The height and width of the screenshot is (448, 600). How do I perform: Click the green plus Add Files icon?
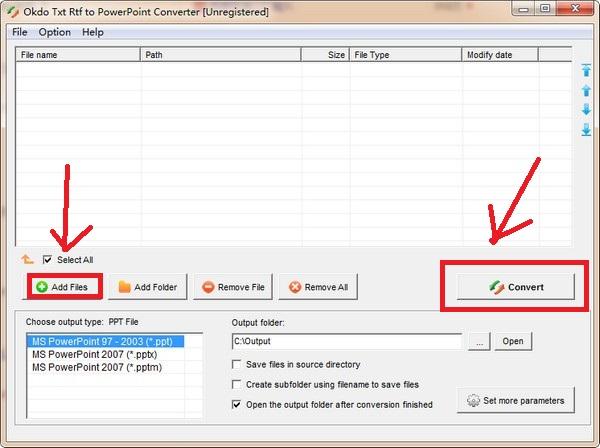tap(42, 287)
